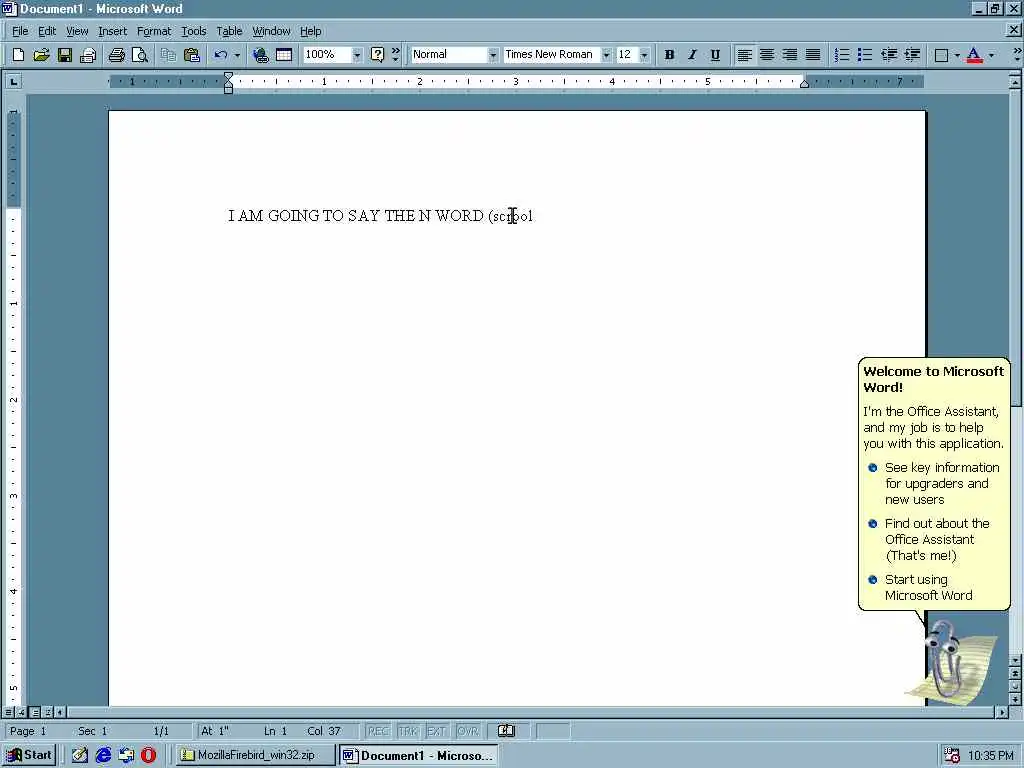Open the Format menu
The width and height of the screenshot is (1024, 768).
pos(154,31)
